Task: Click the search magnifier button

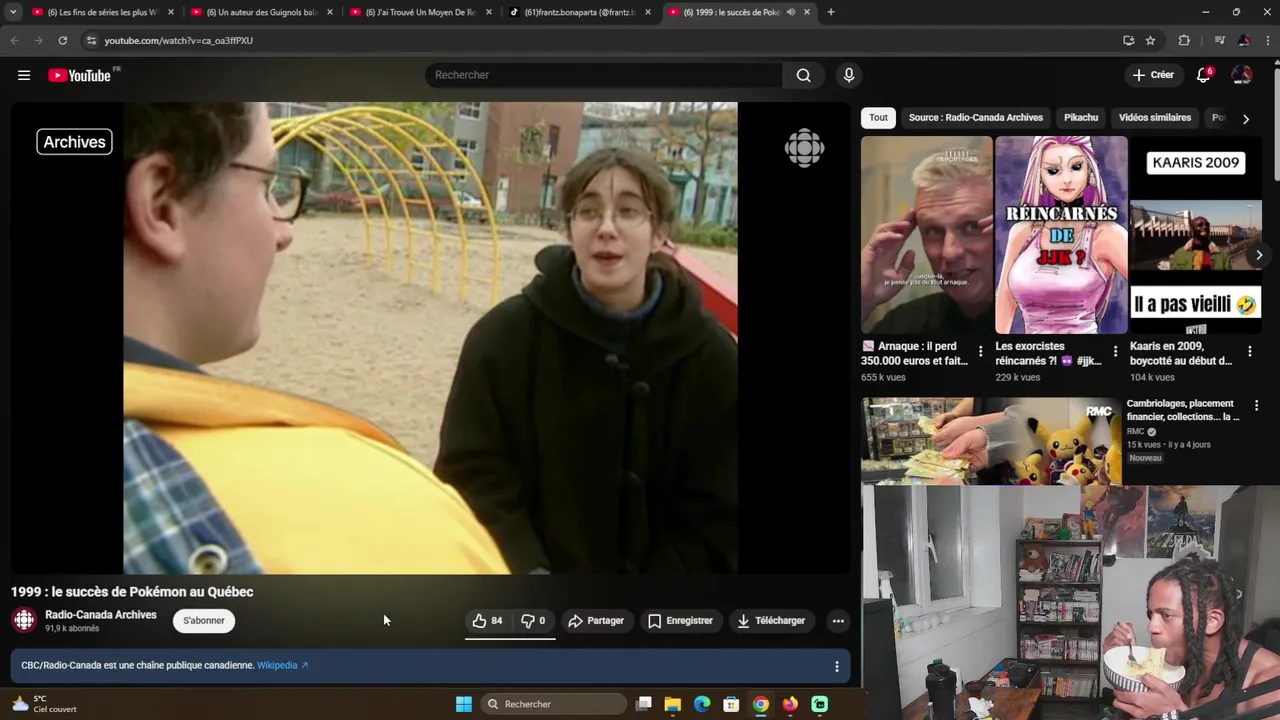Action: click(803, 75)
